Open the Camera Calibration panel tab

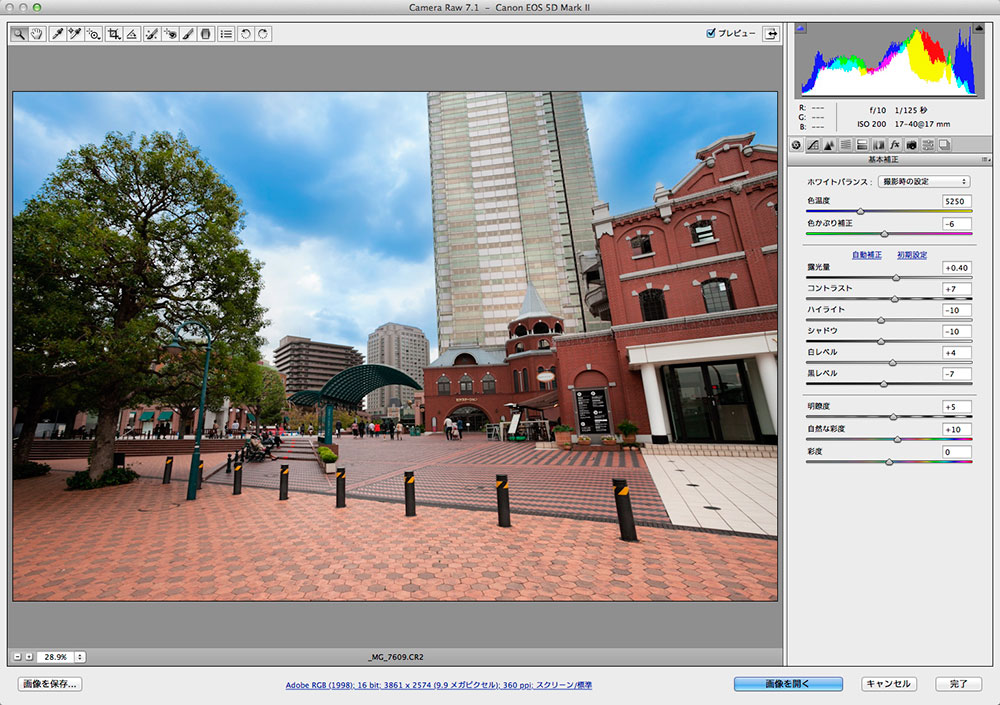tap(911, 145)
